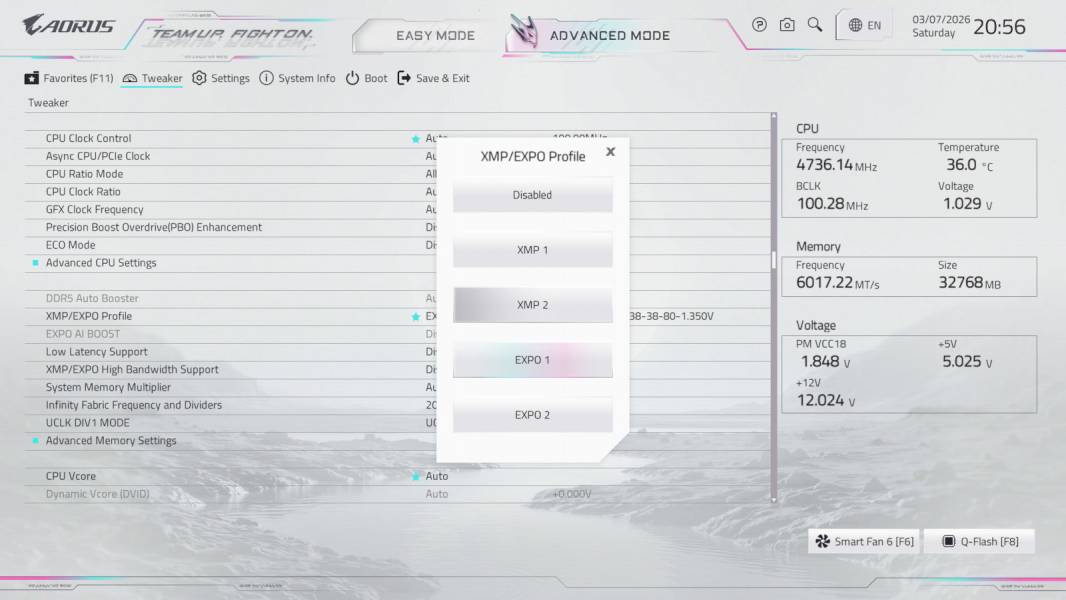1066x600 pixels.
Task: Click the circled P icon in header
Action: 759,25
